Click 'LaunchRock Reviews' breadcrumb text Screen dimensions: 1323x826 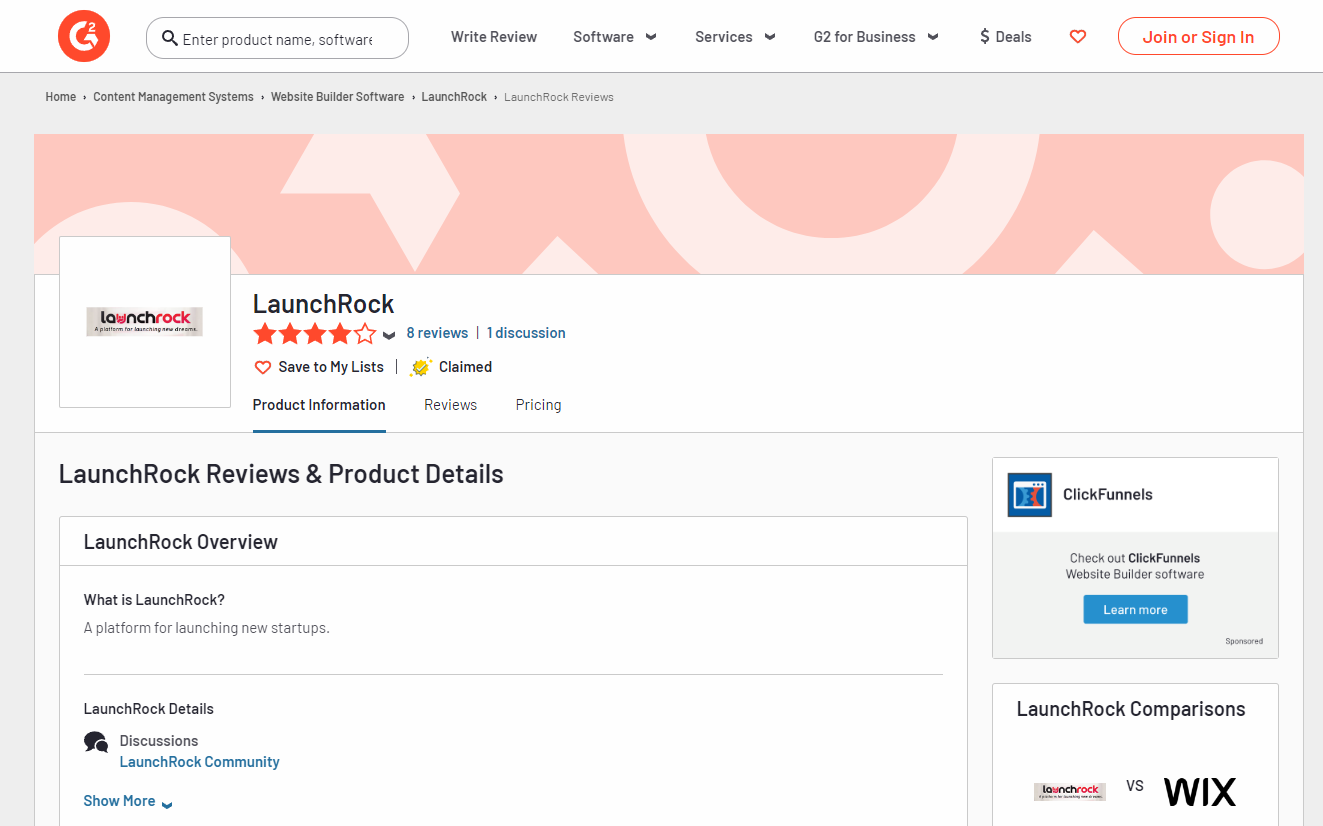pyautogui.click(x=559, y=97)
